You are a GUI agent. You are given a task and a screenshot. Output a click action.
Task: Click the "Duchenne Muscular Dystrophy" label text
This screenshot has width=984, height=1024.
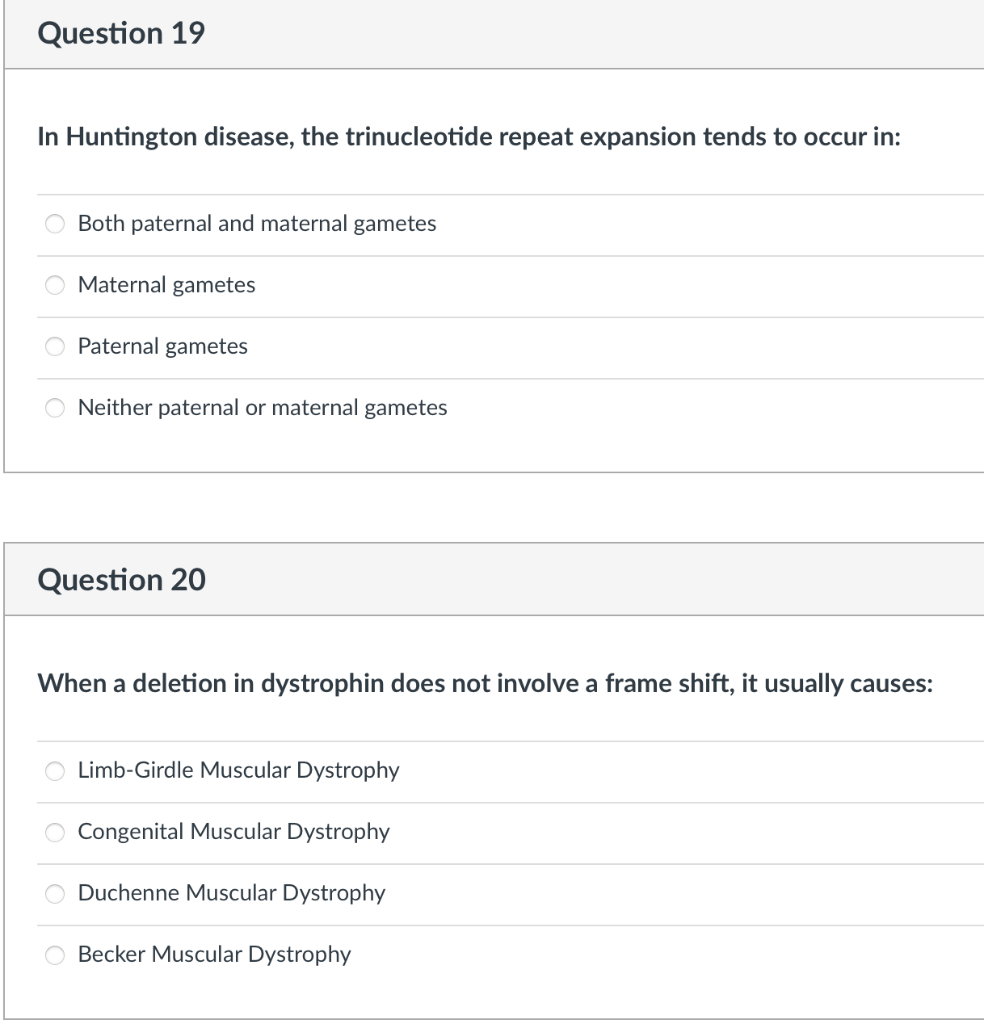click(x=231, y=893)
